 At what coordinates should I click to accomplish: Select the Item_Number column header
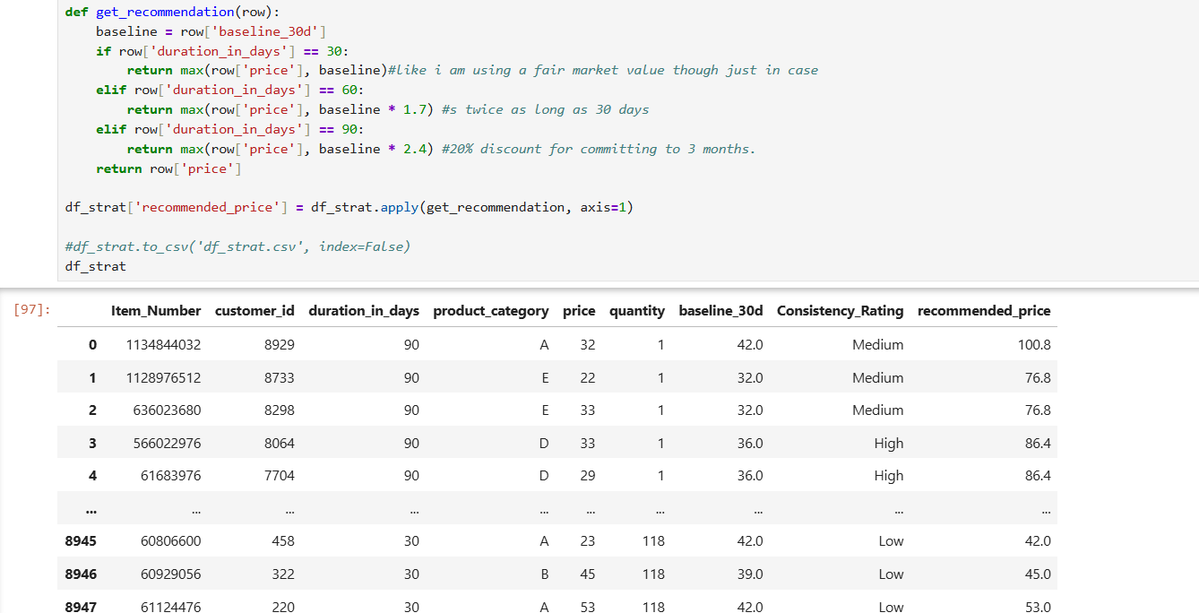(x=156, y=311)
